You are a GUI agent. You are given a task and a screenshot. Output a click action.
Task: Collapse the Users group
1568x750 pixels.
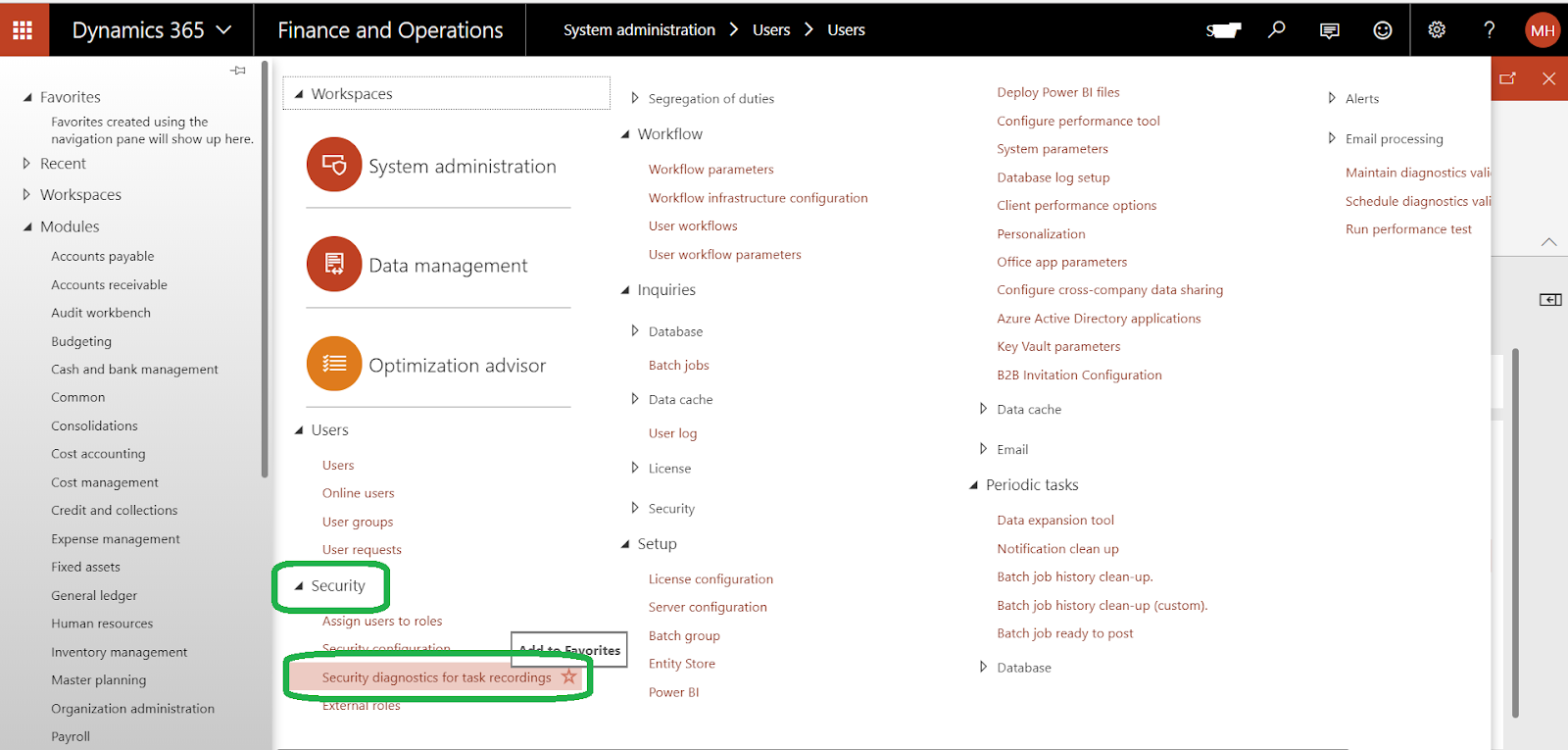[x=299, y=430]
